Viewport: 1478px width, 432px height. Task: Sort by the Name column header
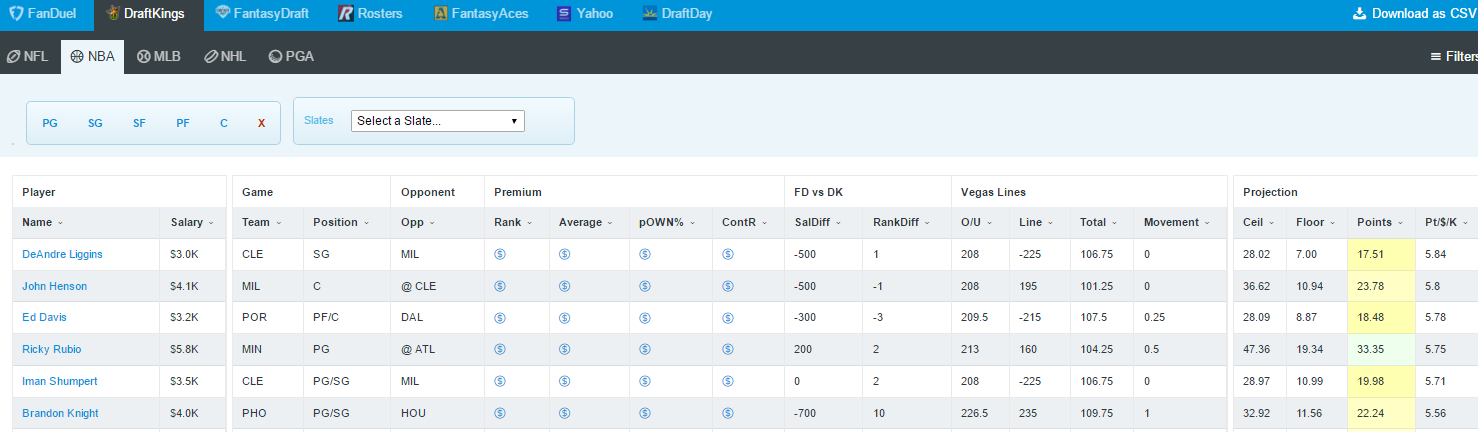43,222
